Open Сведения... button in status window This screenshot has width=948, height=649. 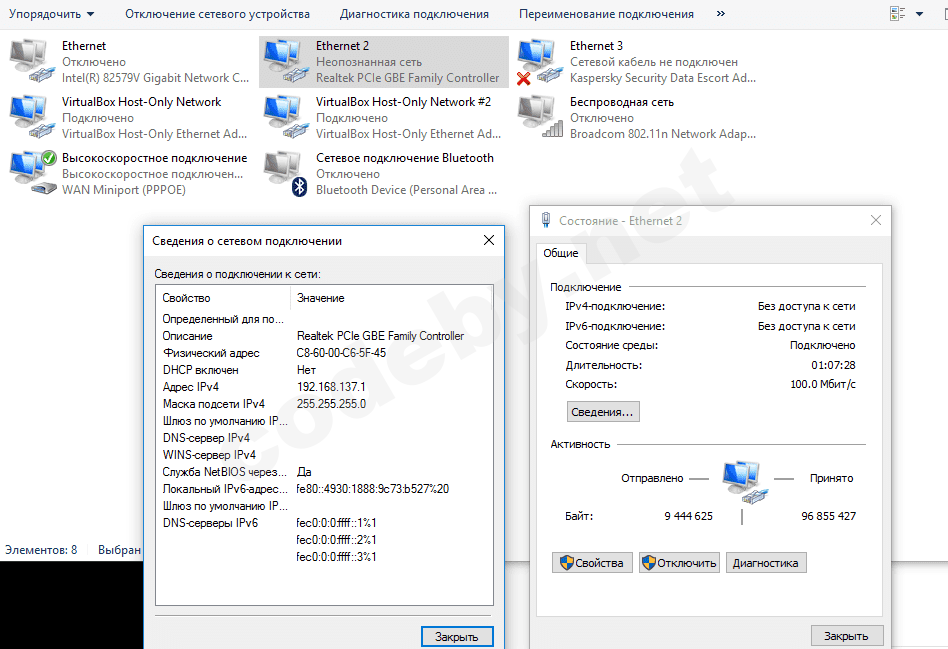pyautogui.click(x=603, y=412)
